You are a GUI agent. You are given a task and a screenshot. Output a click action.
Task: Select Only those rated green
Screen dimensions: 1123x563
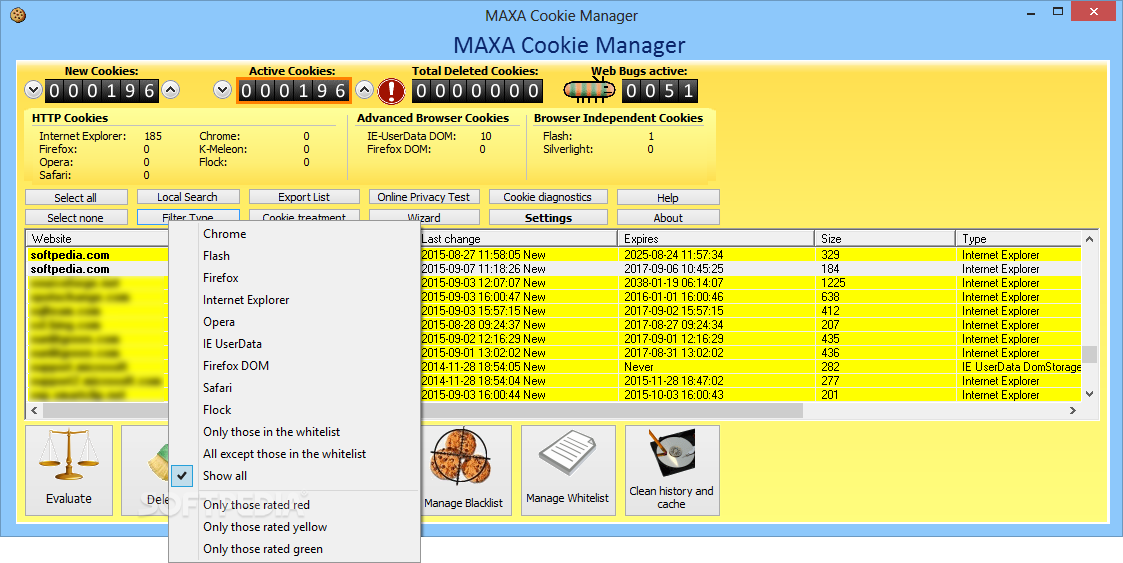point(294,549)
